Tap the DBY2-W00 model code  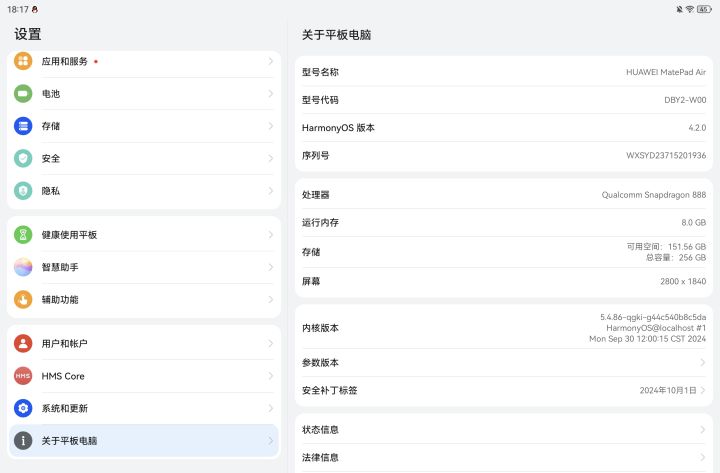[685, 100]
